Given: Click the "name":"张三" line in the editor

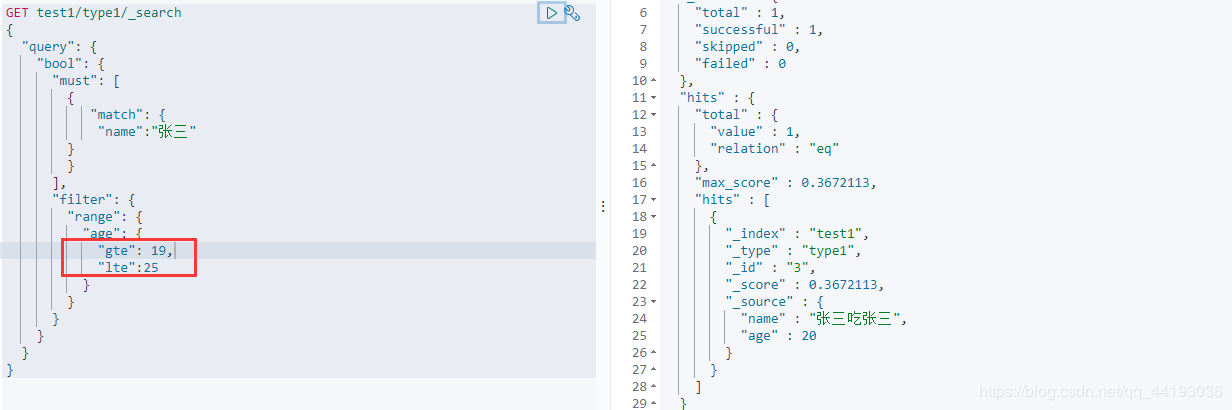Looking at the screenshot, I should pyautogui.click(x=146, y=132).
